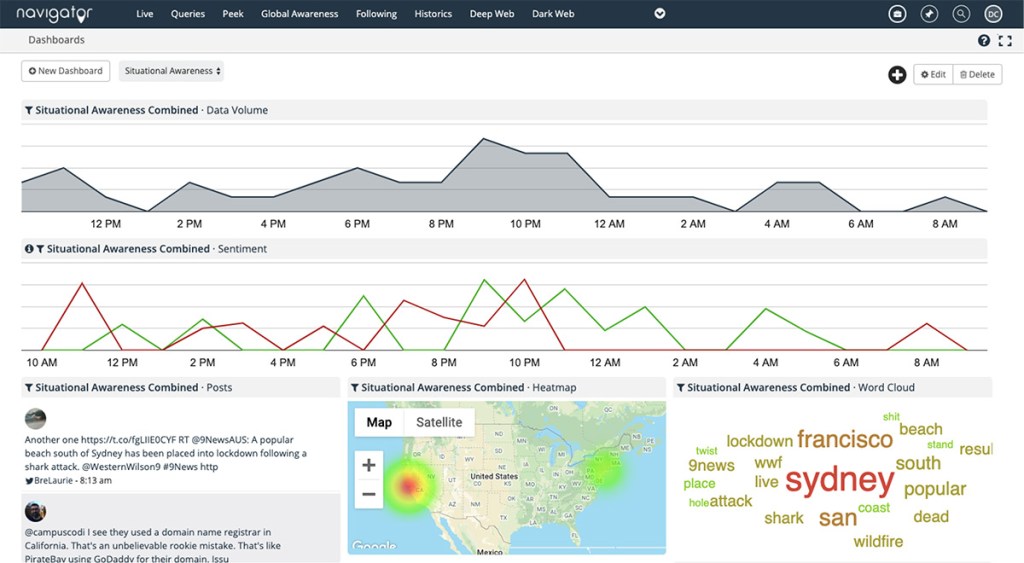Screen dimensions: 1024x563
Task: Go to the Queries section
Action: point(187,14)
